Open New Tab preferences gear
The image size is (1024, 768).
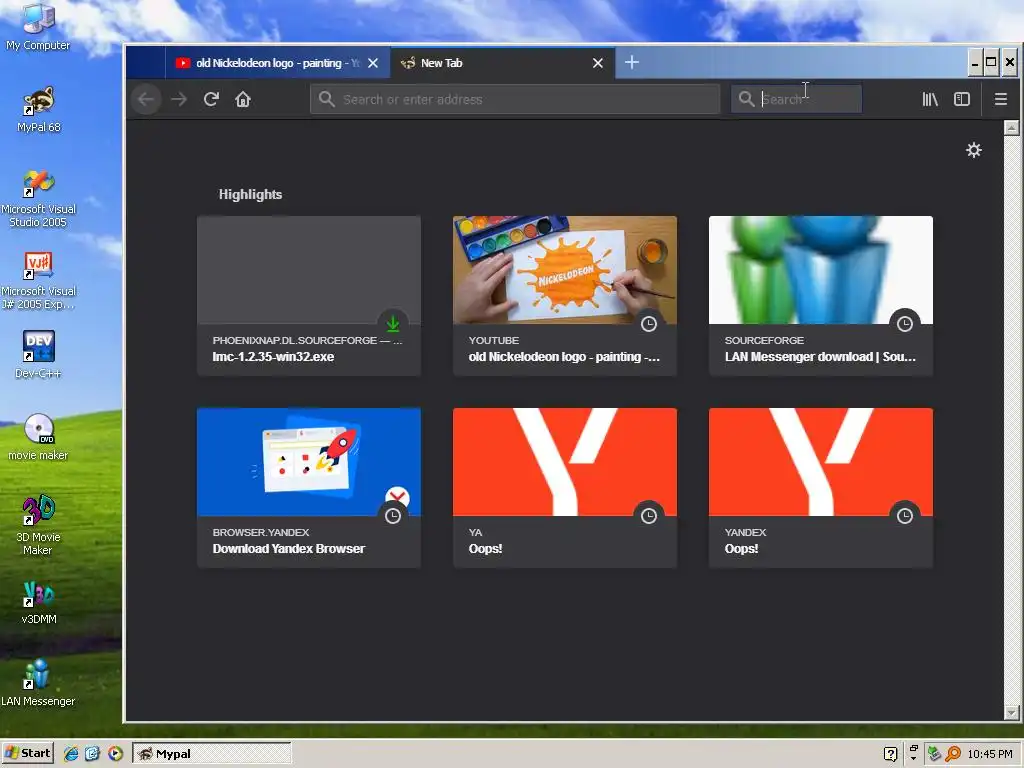tap(974, 150)
